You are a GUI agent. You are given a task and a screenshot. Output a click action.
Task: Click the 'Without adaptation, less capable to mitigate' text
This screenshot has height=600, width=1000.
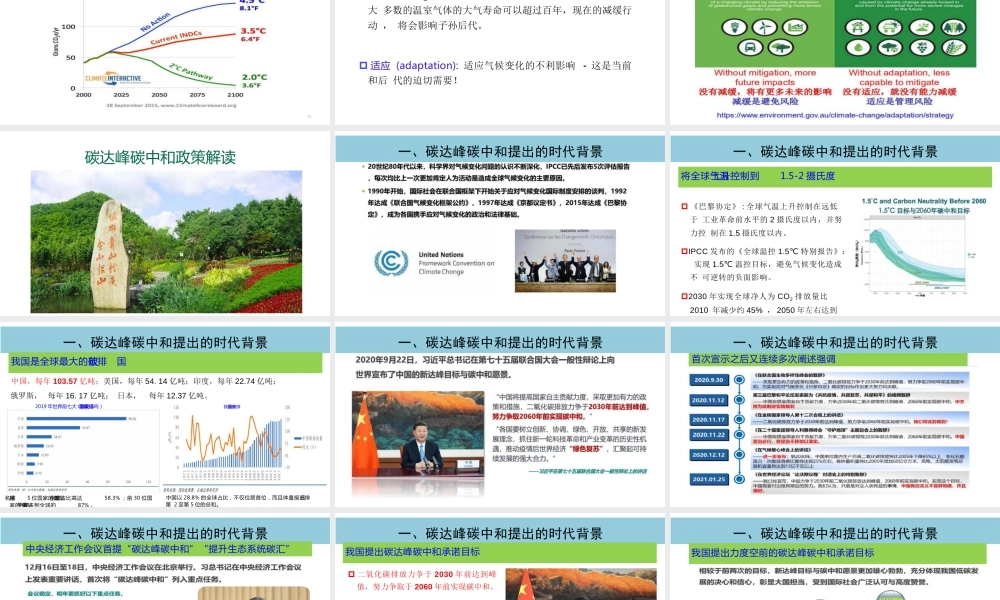899,77
